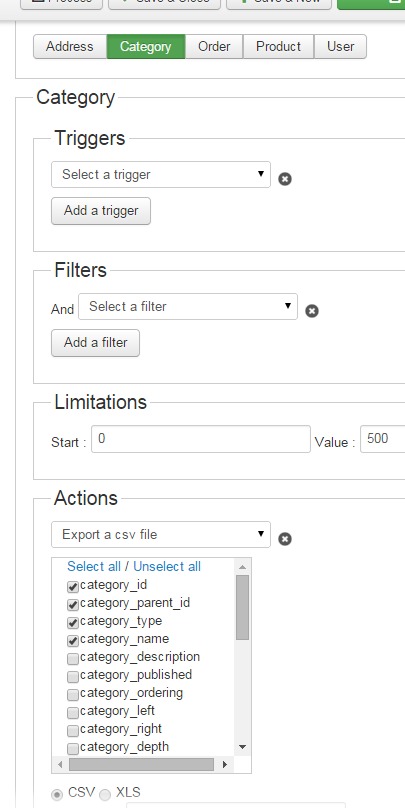This screenshot has width=405, height=808.
Task: Click the field list scroll-up arrow
Action: pyautogui.click(x=243, y=567)
